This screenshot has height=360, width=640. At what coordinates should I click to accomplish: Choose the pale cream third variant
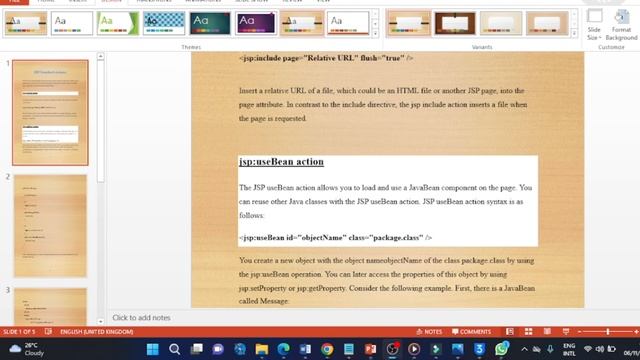[x=501, y=23]
